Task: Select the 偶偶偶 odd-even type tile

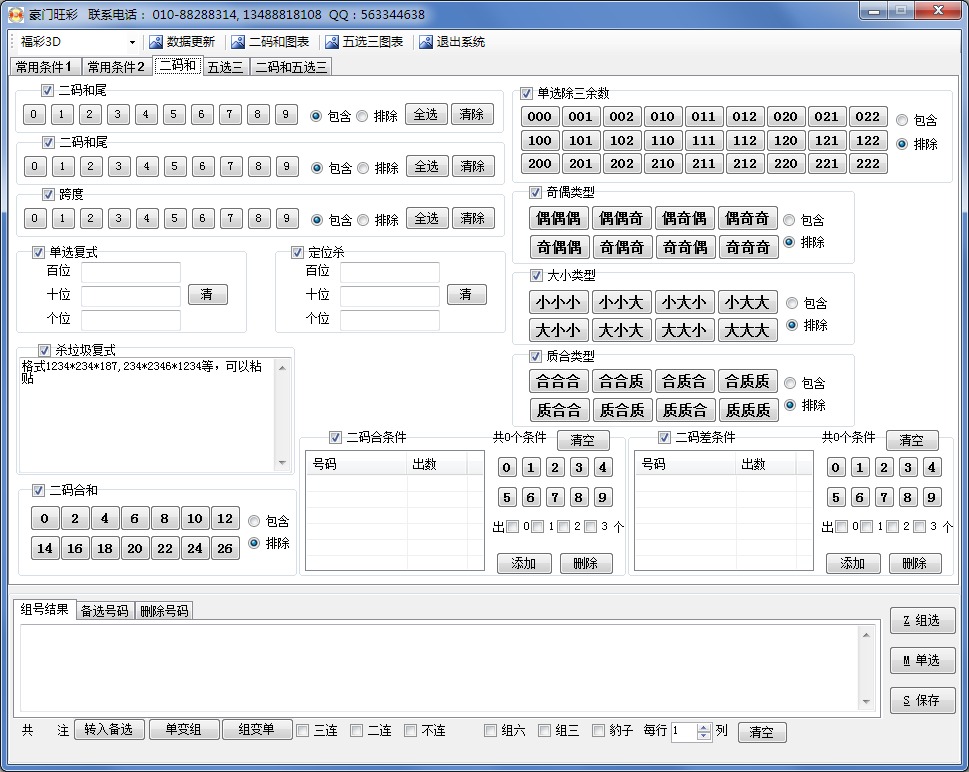Action: (x=558, y=218)
